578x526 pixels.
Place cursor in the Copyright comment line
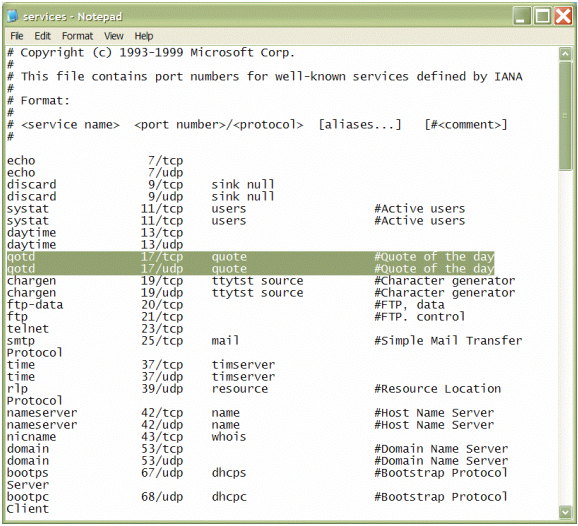pos(151,53)
